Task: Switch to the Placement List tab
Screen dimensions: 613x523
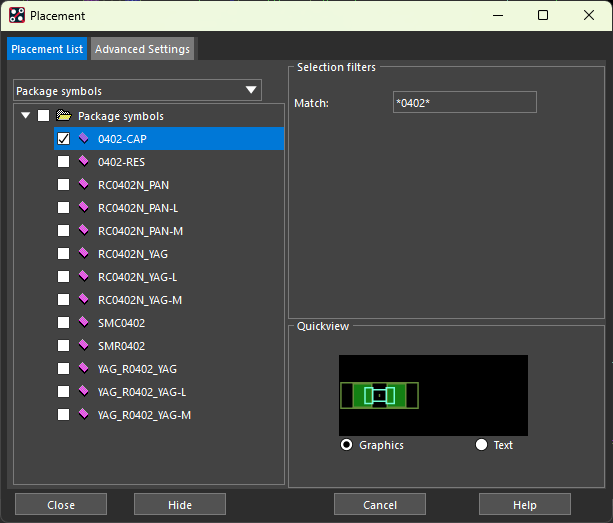Action: [x=47, y=49]
